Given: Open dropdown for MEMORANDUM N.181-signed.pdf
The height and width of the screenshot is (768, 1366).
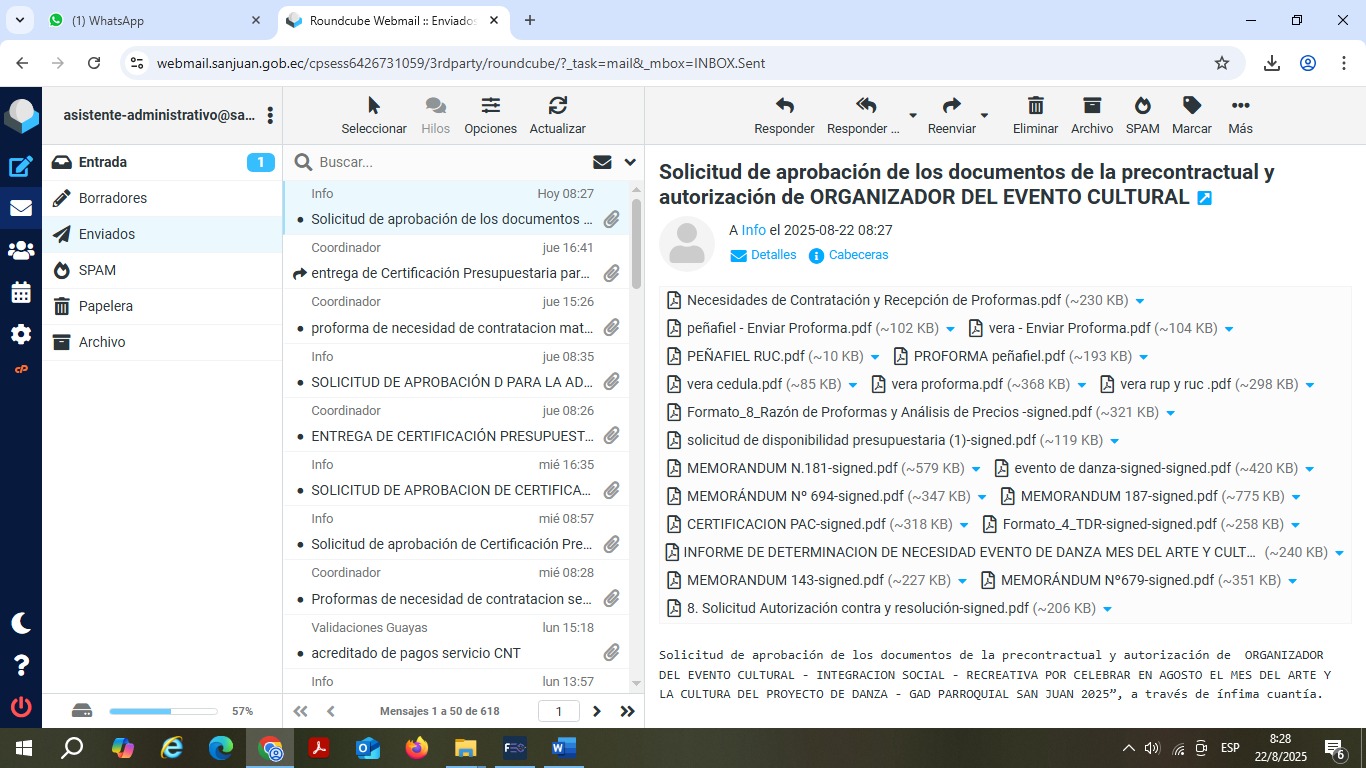Looking at the screenshot, I should coord(976,469).
